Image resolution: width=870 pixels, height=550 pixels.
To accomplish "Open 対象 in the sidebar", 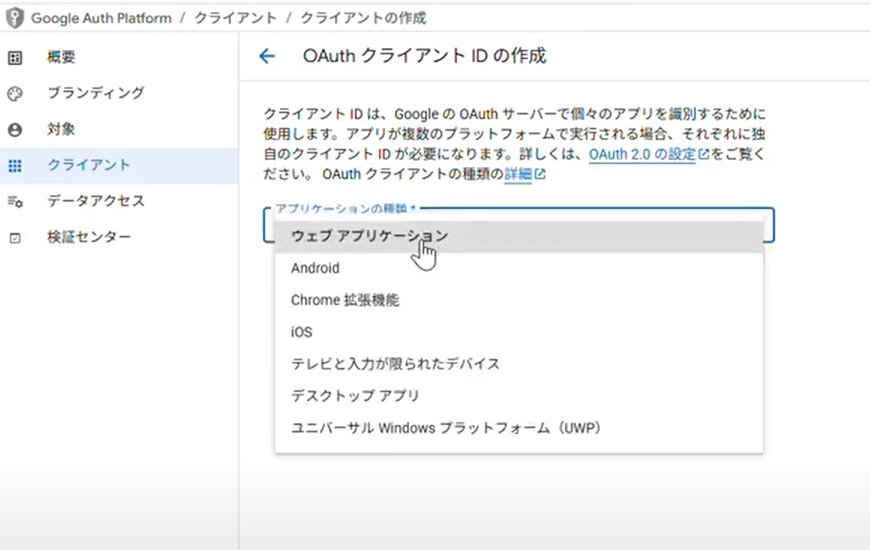I will [x=119, y=129].
